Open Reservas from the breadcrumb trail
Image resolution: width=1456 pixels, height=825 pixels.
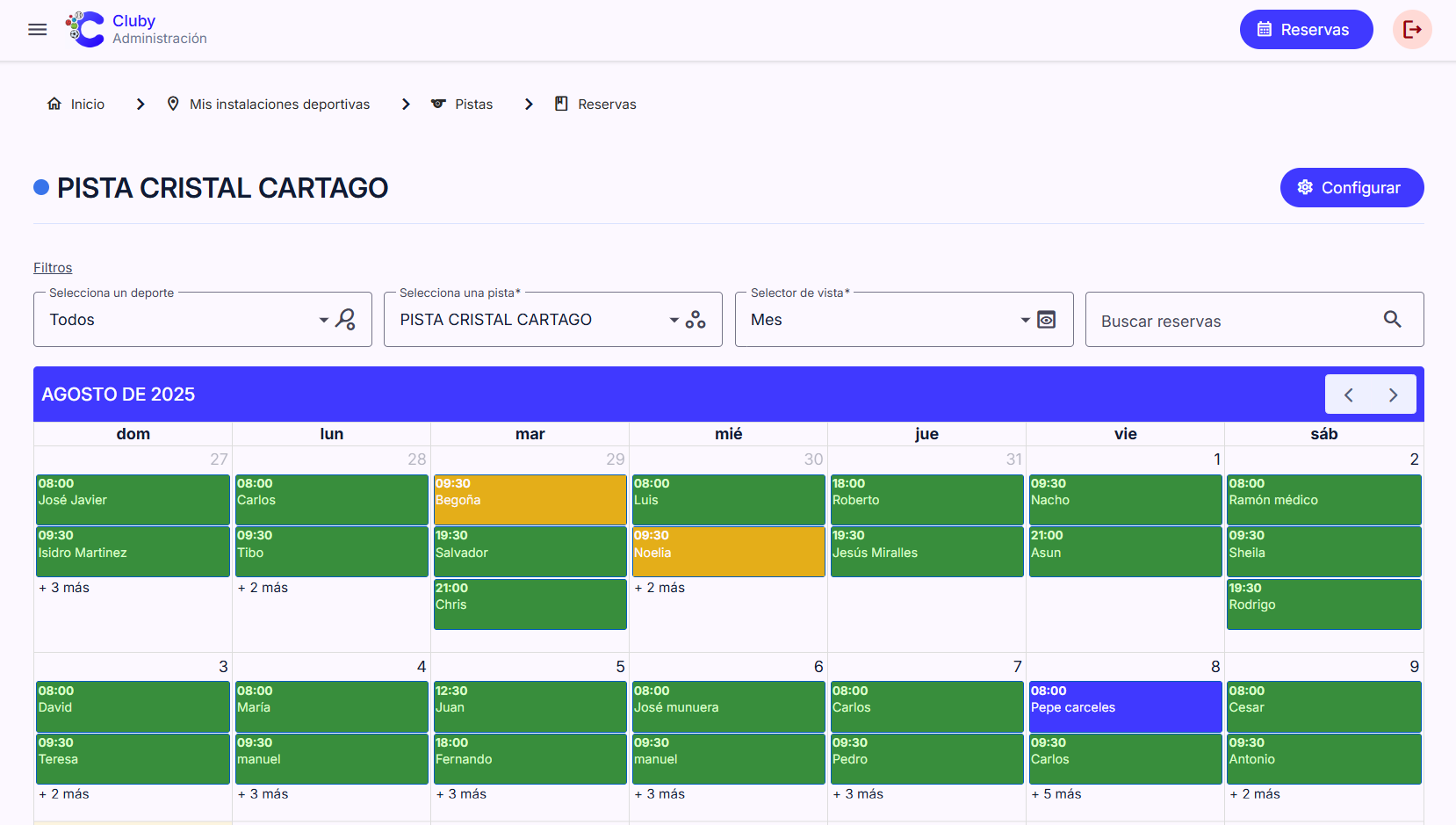[x=607, y=104]
